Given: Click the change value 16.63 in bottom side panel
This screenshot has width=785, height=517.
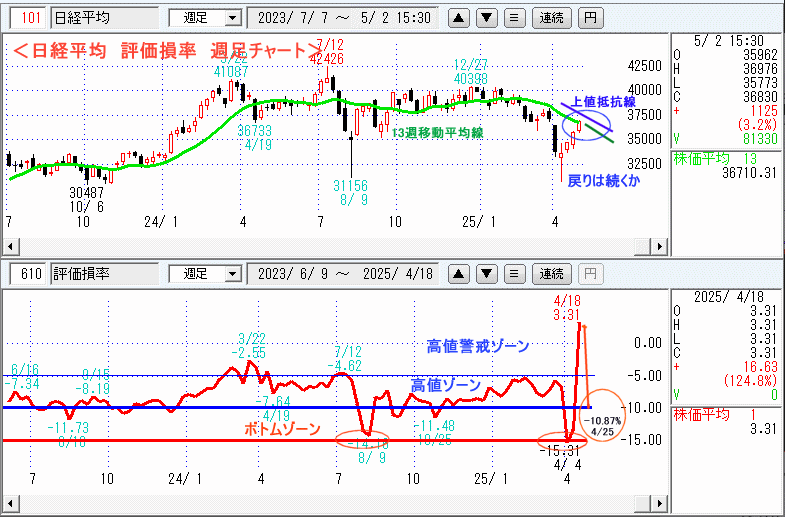Looking at the screenshot, I should 760,367.
